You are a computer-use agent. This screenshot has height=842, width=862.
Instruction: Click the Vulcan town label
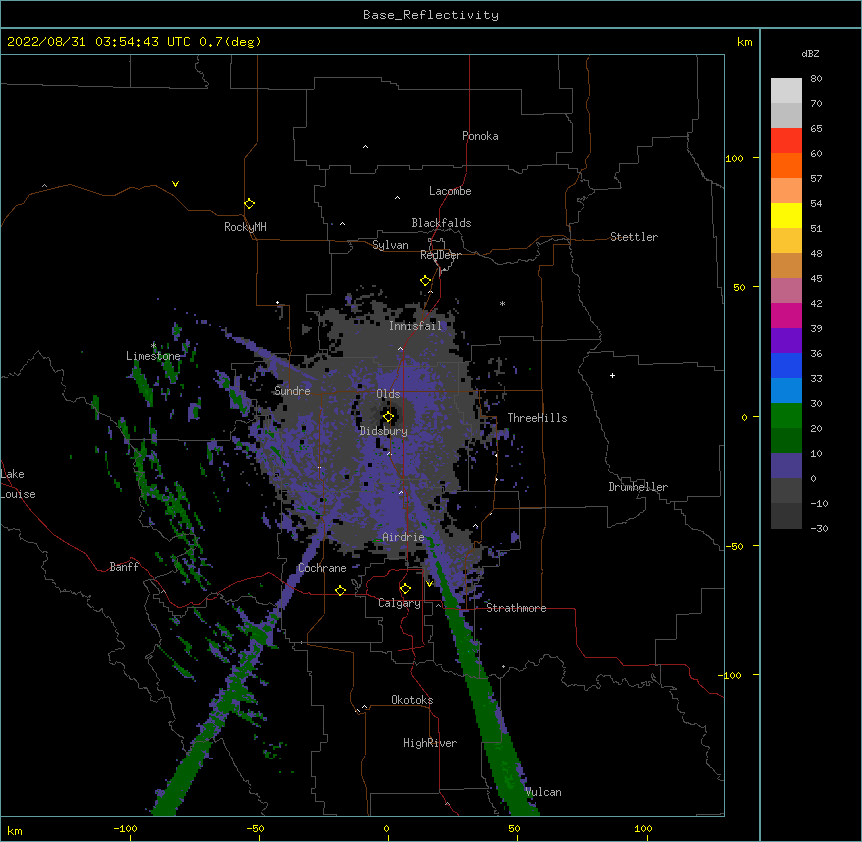click(543, 792)
